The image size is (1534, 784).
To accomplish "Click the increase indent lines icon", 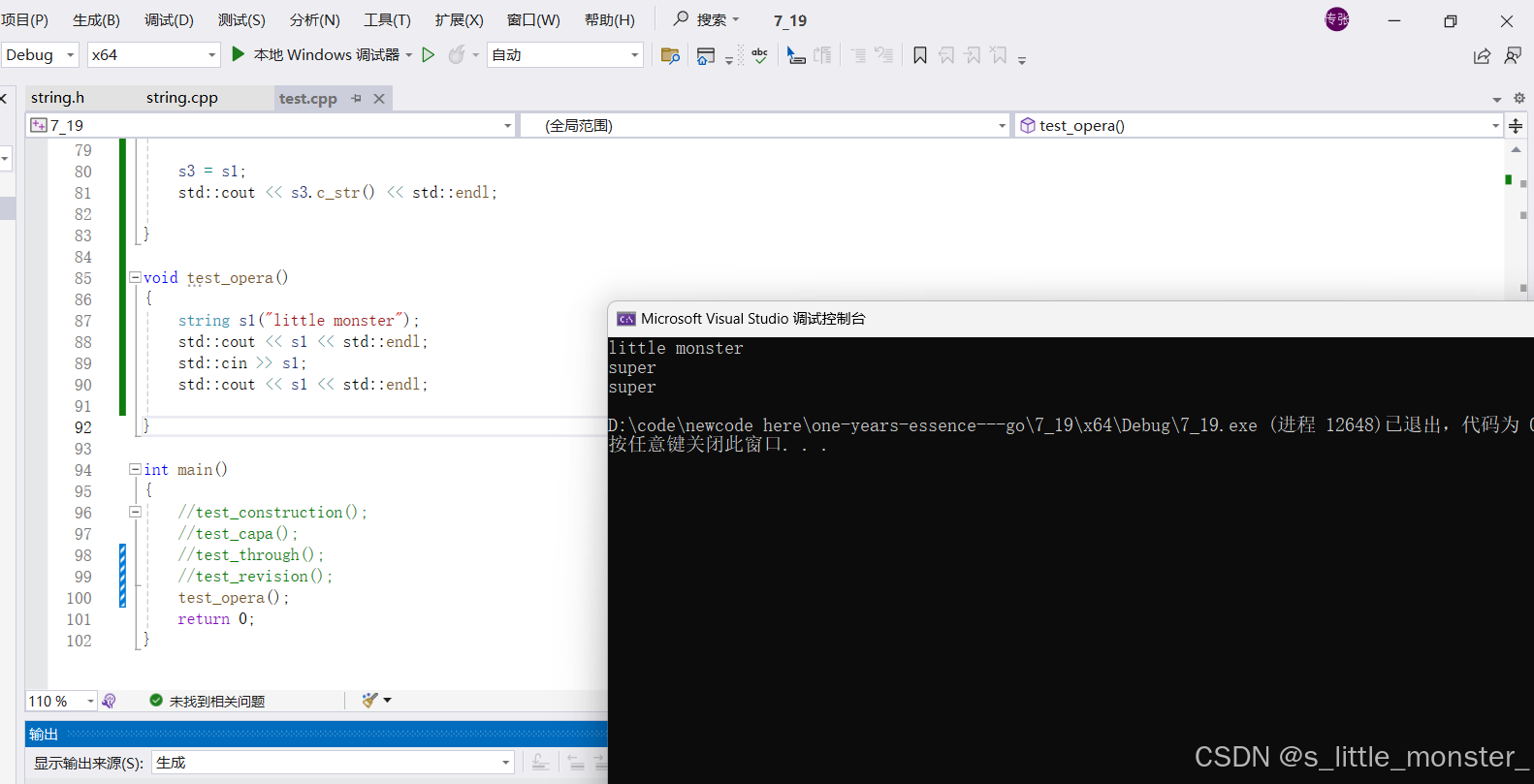I will [x=858, y=55].
